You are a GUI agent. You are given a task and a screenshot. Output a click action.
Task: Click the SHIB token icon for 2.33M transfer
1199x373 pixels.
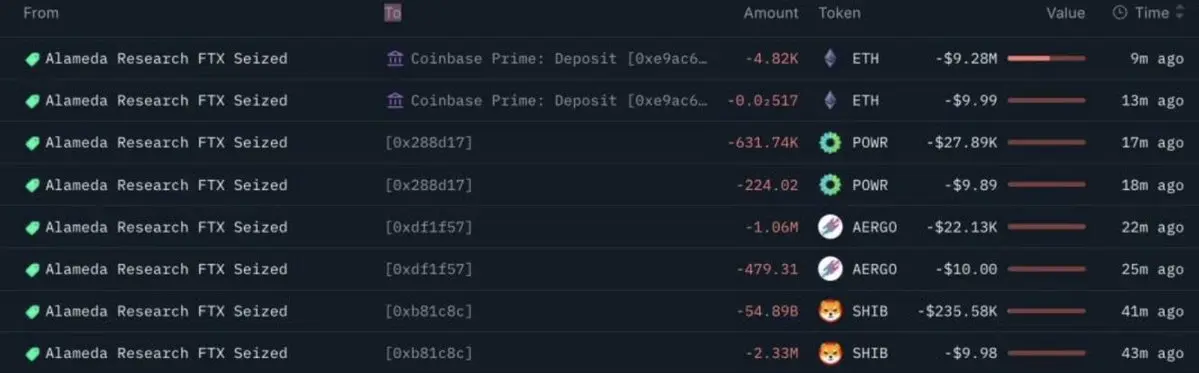[830, 353]
